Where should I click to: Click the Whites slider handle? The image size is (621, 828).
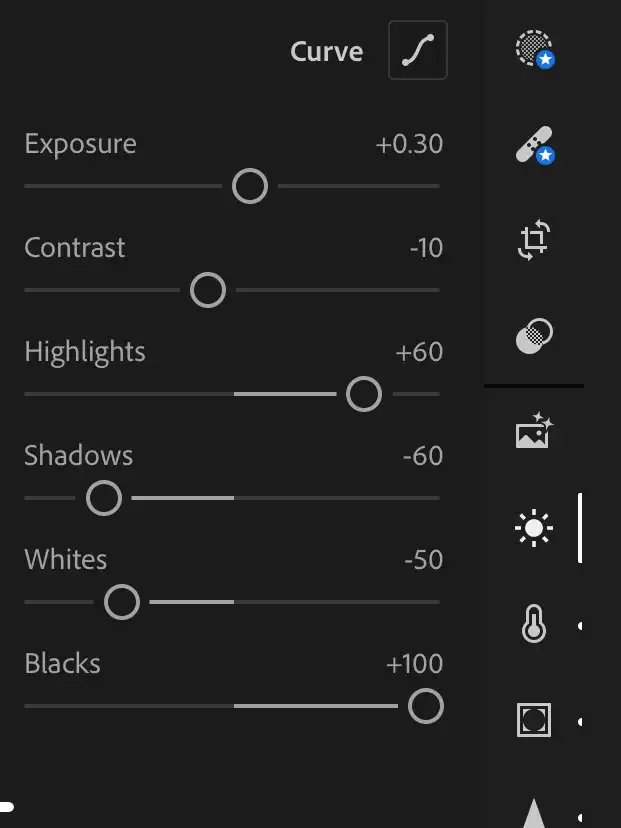point(122,602)
